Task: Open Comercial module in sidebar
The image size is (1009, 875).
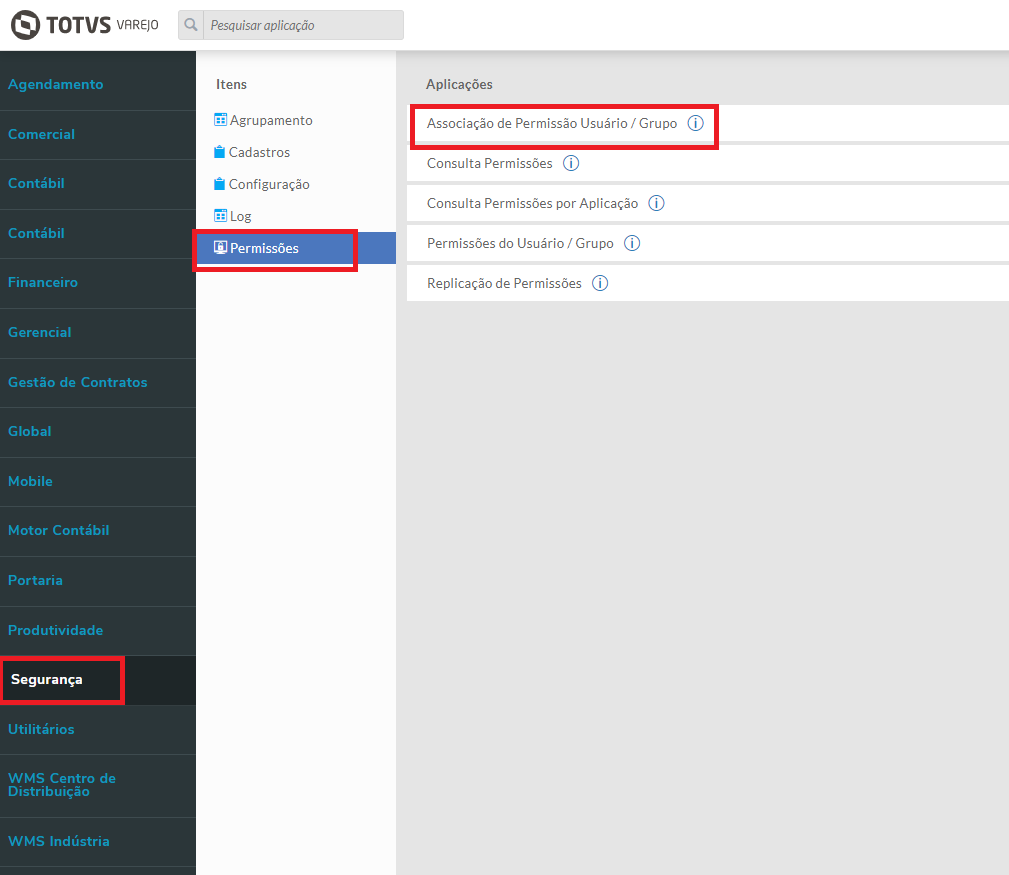Action: (98, 134)
